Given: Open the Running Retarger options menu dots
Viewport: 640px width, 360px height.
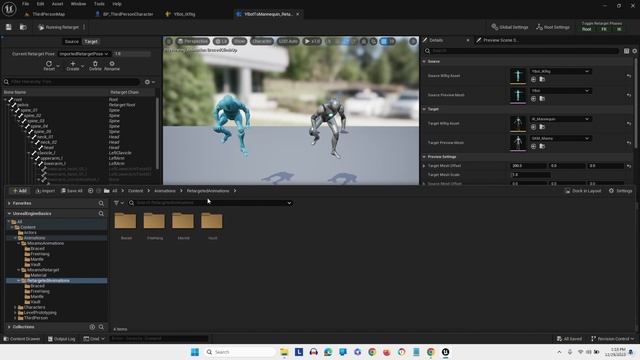Looking at the screenshot, I should tap(84, 27).
